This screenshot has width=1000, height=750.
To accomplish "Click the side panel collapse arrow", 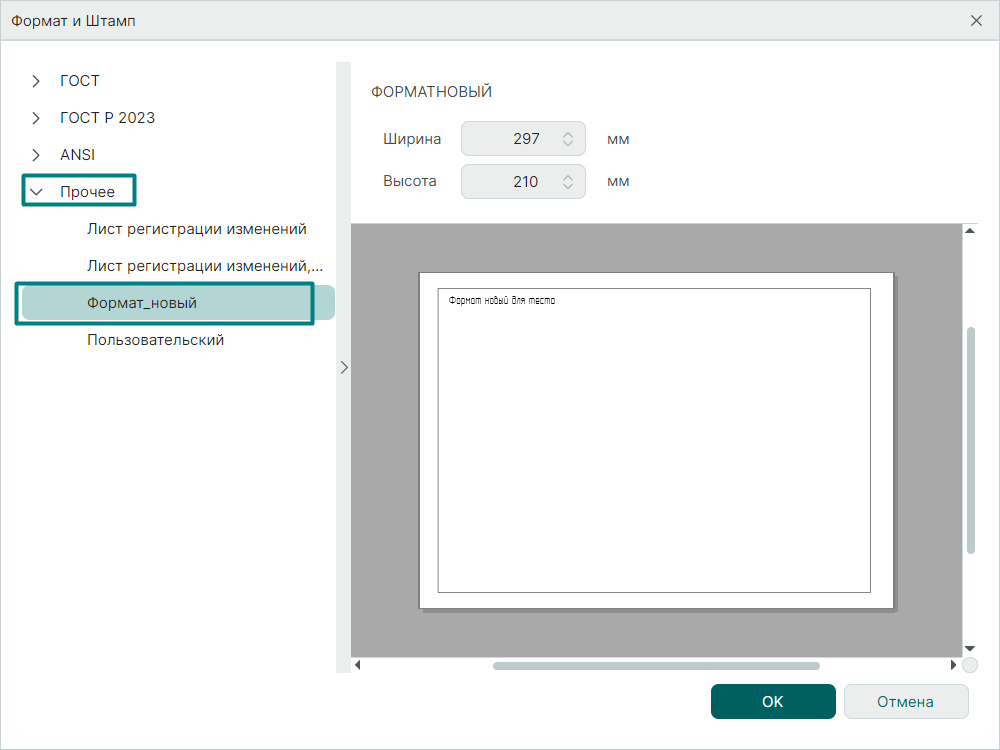I will 344,367.
